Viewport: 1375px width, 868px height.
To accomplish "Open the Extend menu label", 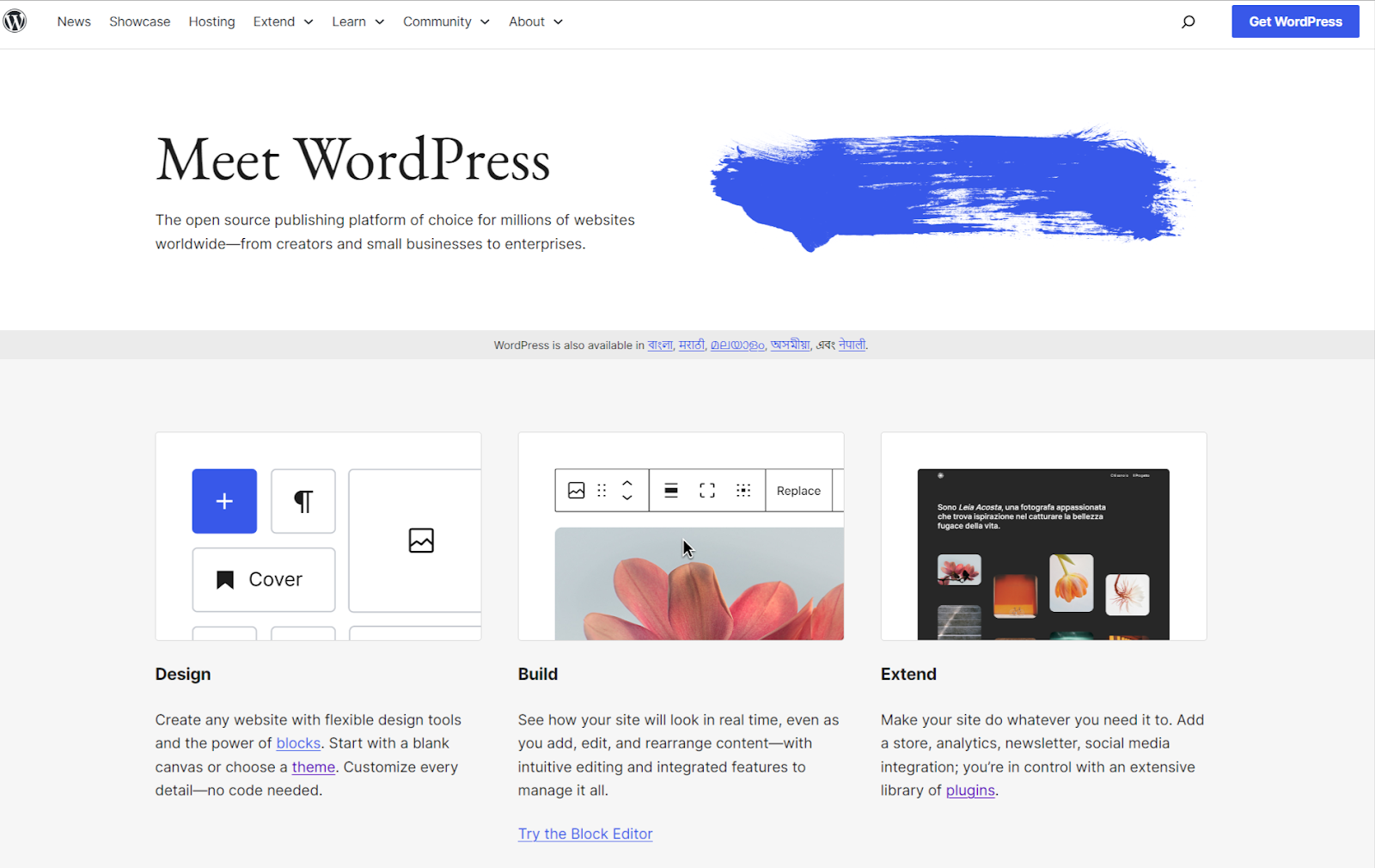I will click(274, 21).
